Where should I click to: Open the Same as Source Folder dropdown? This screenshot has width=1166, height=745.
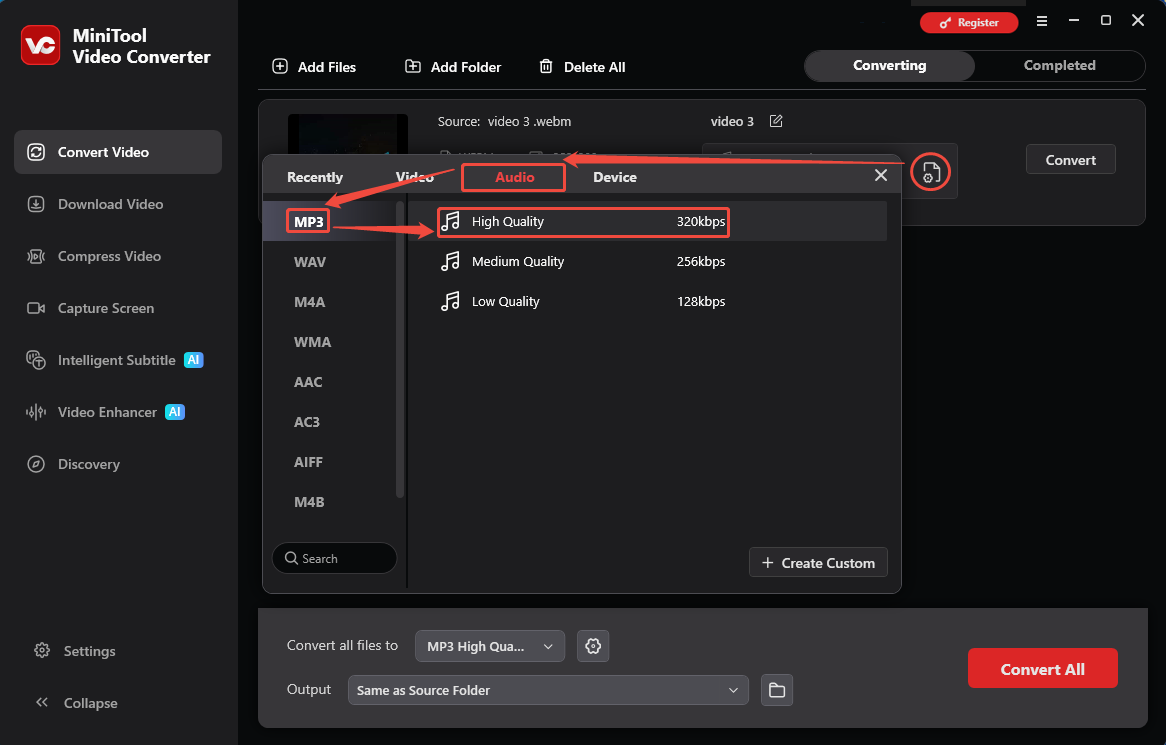pyautogui.click(x=548, y=690)
